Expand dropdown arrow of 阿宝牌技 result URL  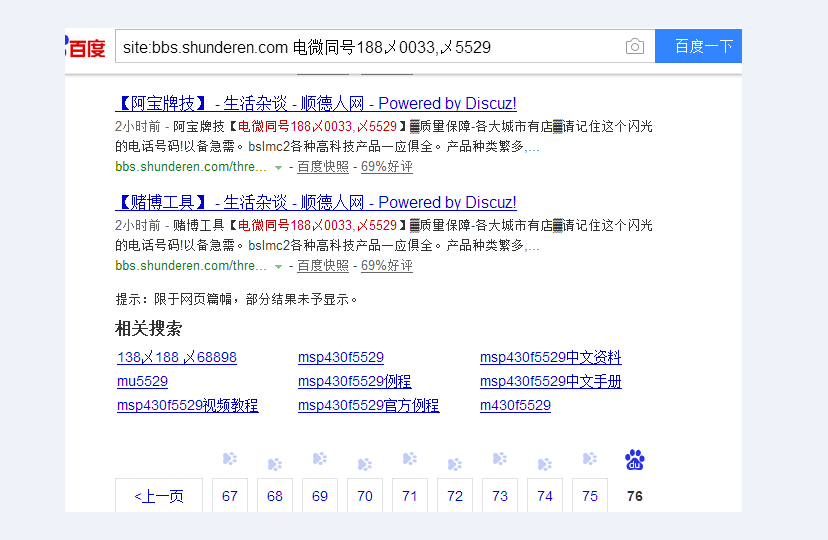click(x=278, y=168)
